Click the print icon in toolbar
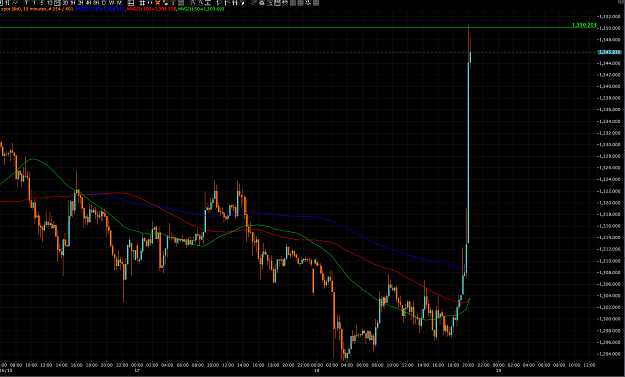The height and width of the screenshot is (377, 625). [x=262, y=3]
